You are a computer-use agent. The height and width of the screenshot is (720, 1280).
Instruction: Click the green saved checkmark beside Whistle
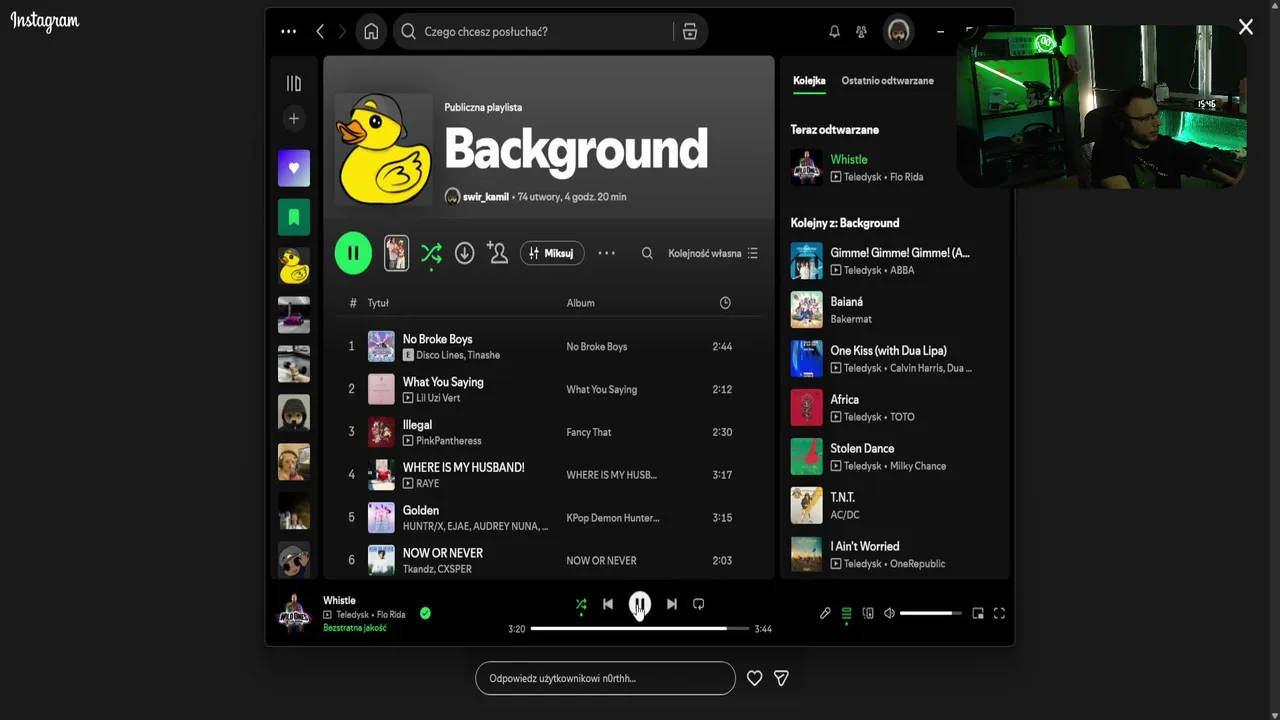click(x=425, y=613)
